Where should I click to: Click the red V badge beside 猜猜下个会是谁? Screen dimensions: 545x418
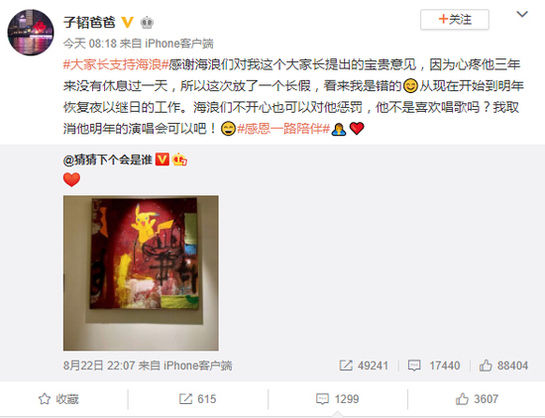point(162,159)
